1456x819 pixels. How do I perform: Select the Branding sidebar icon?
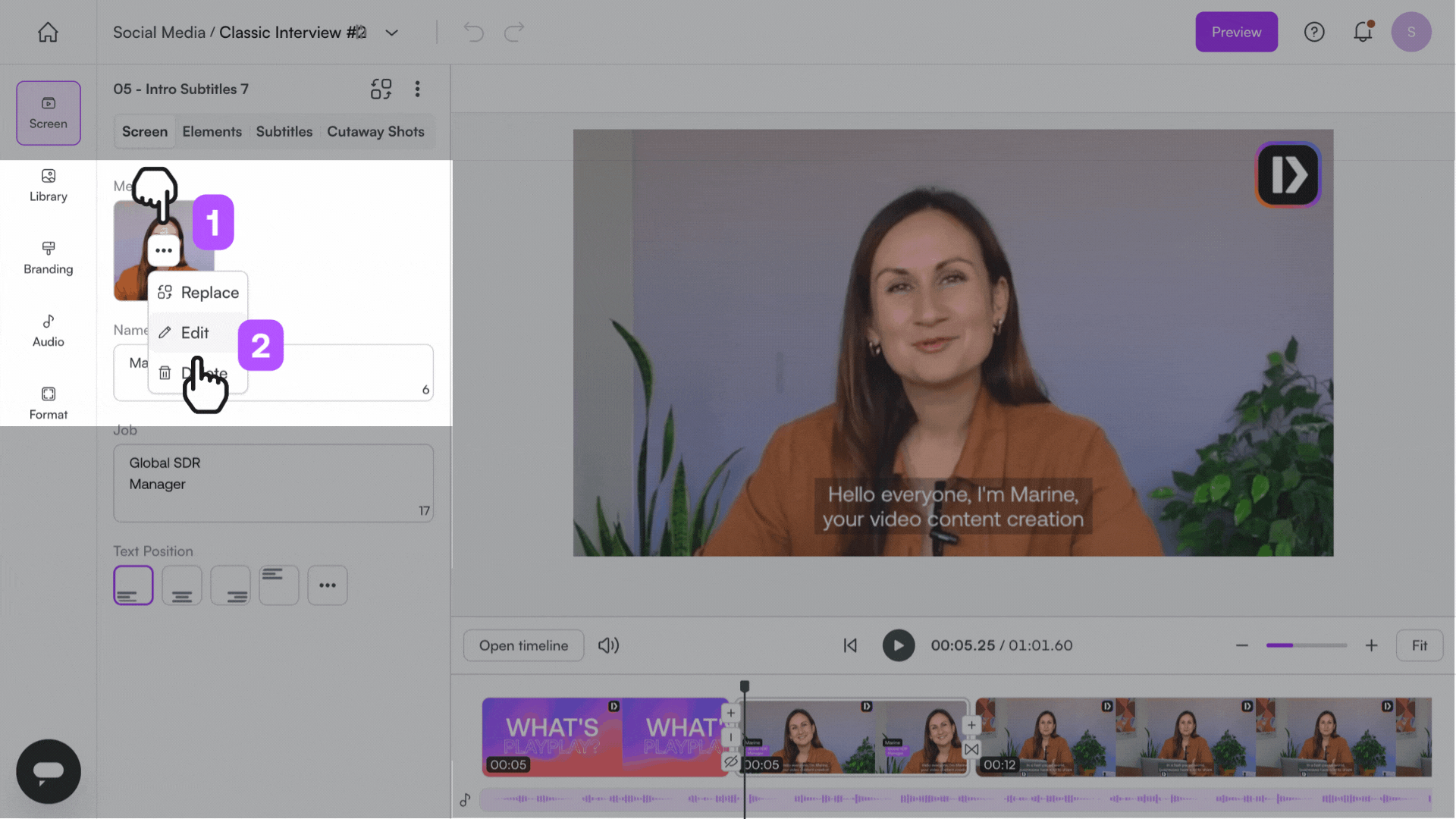point(48,258)
